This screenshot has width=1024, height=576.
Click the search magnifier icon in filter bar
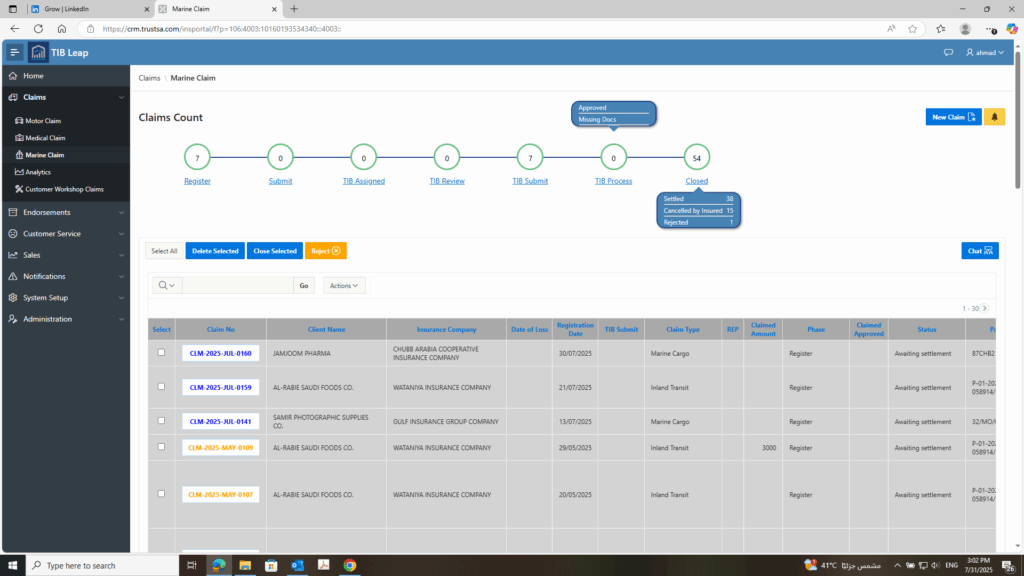[163, 285]
